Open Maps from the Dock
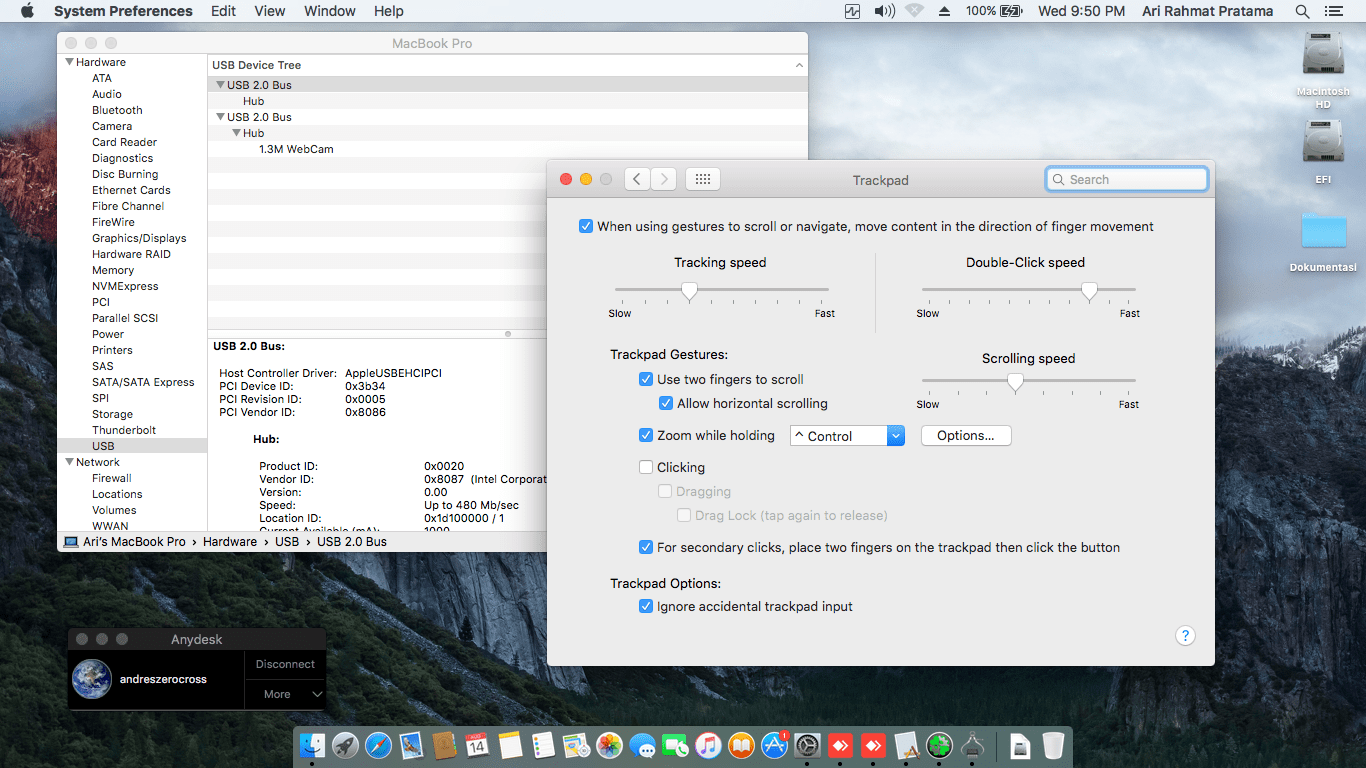This screenshot has width=1366, height=768. (576, 745)
